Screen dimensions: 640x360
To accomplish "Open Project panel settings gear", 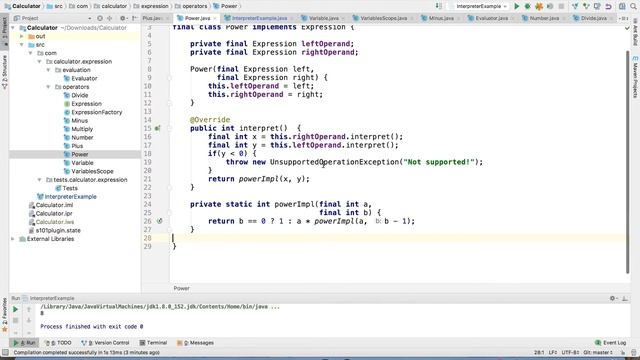I will [122, 18].
